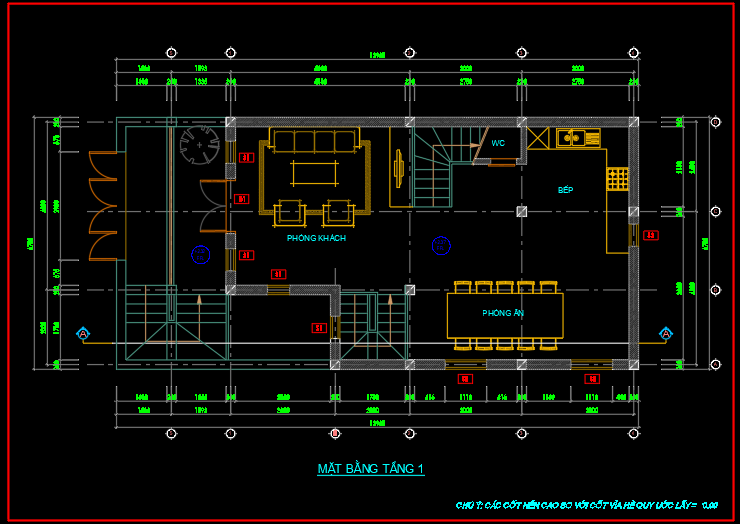Click the left armchair in living room
740x524 pixels.
[289, 211]
